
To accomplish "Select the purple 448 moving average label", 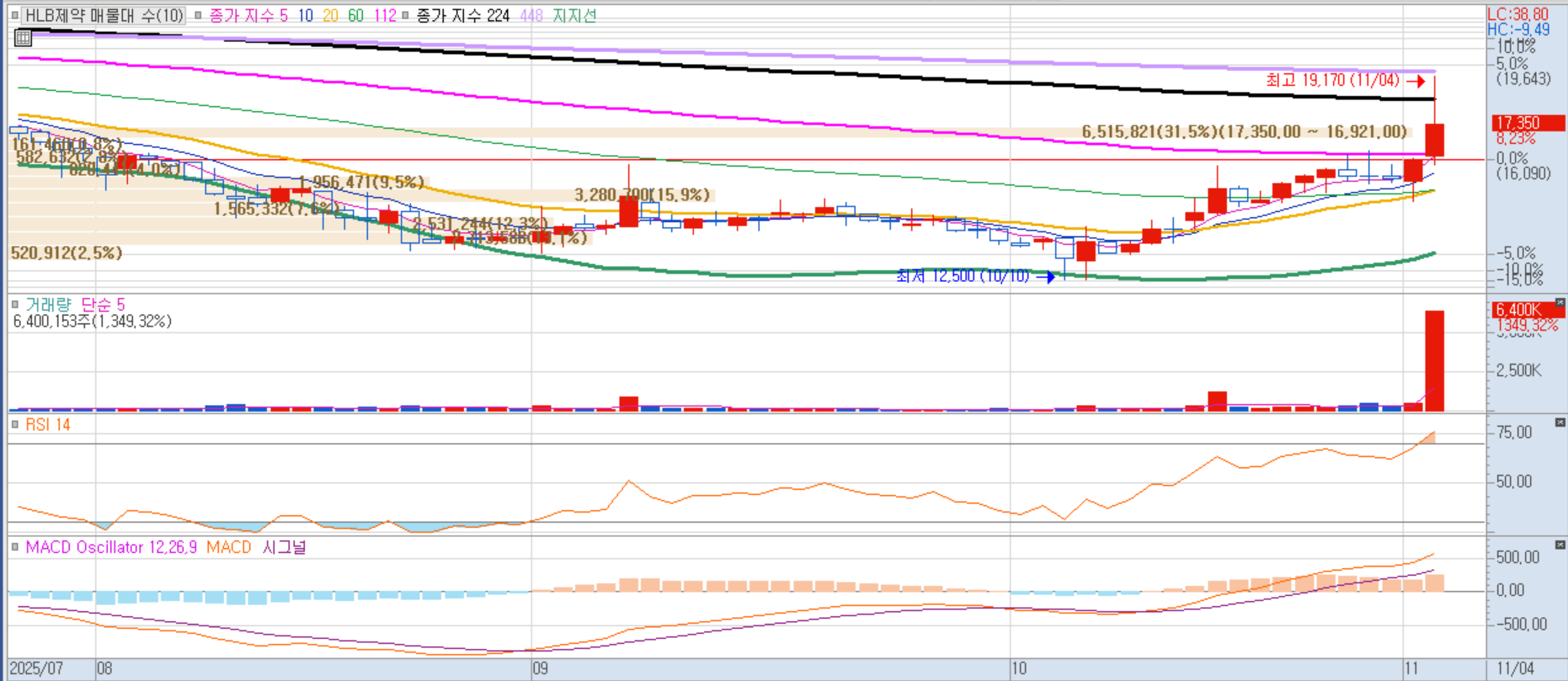I will [531, 15].
